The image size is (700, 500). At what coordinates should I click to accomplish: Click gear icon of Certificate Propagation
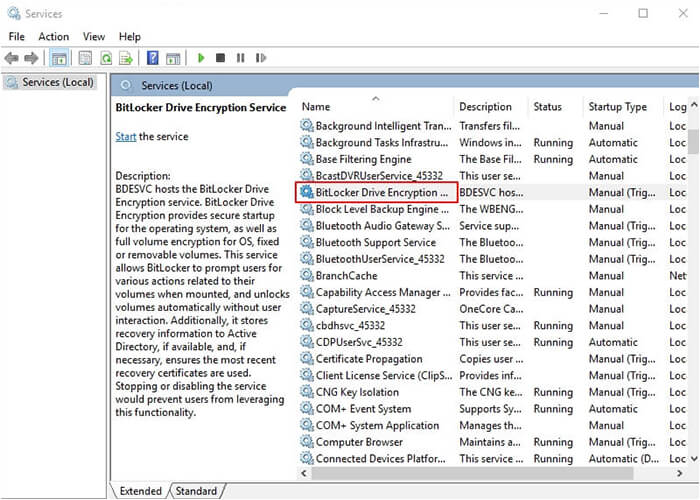point(306,358)
